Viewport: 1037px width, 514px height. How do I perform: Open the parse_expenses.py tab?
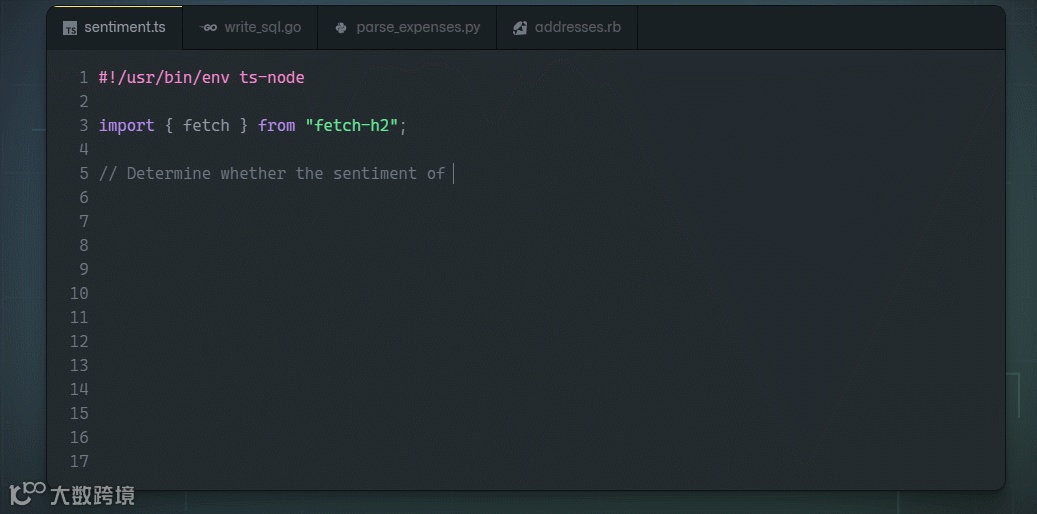pos(418,28)
